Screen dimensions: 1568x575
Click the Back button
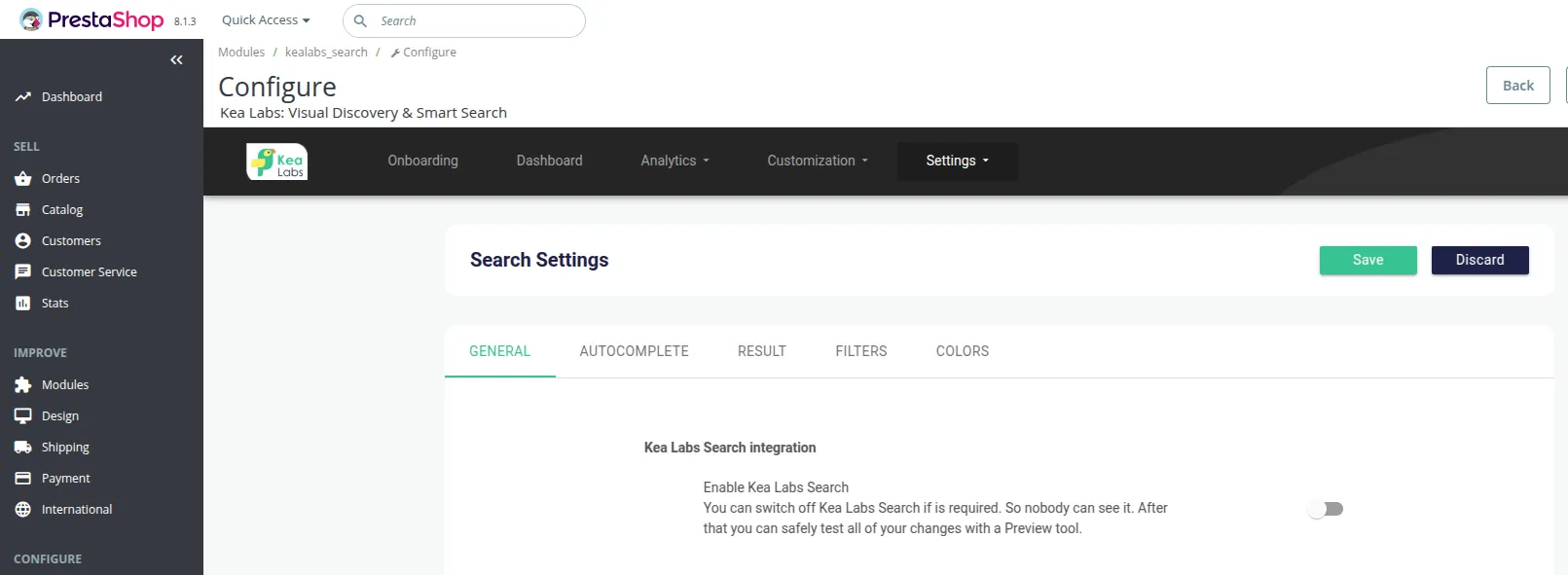coord(1517,86)
